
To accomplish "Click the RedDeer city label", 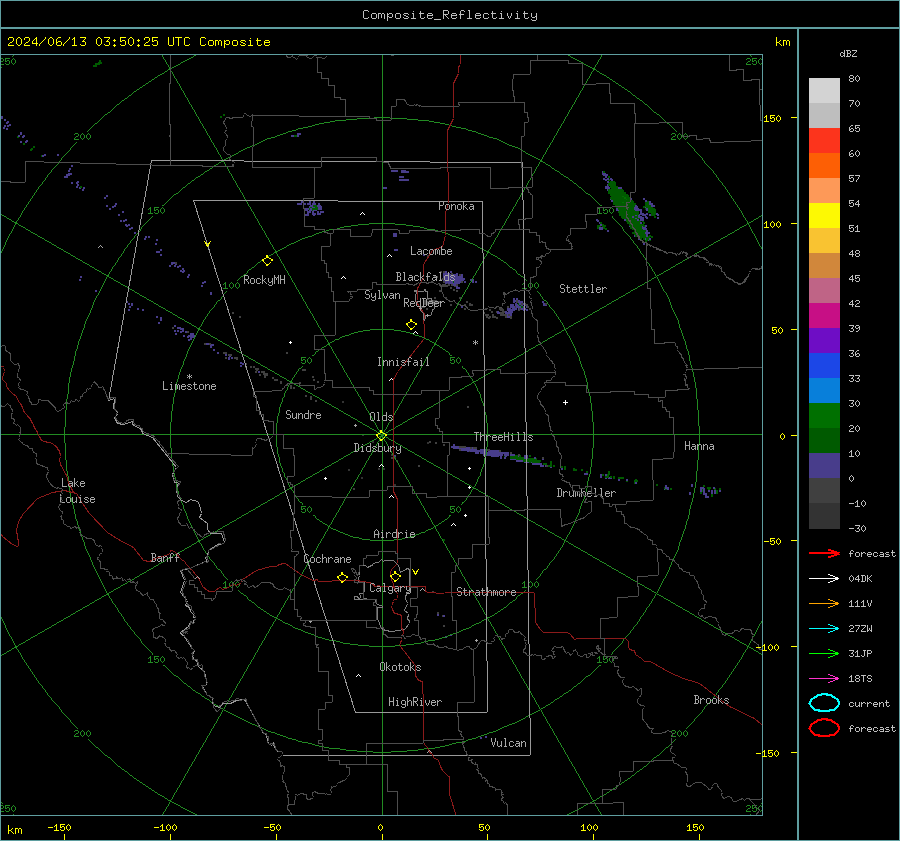I will pos(424,303).
